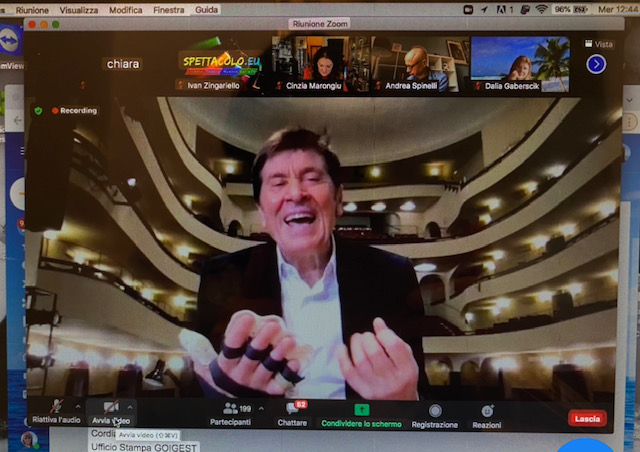Select Andrea Spinelli's video thumbnail
640x452 pixels.
coord(420,64)
